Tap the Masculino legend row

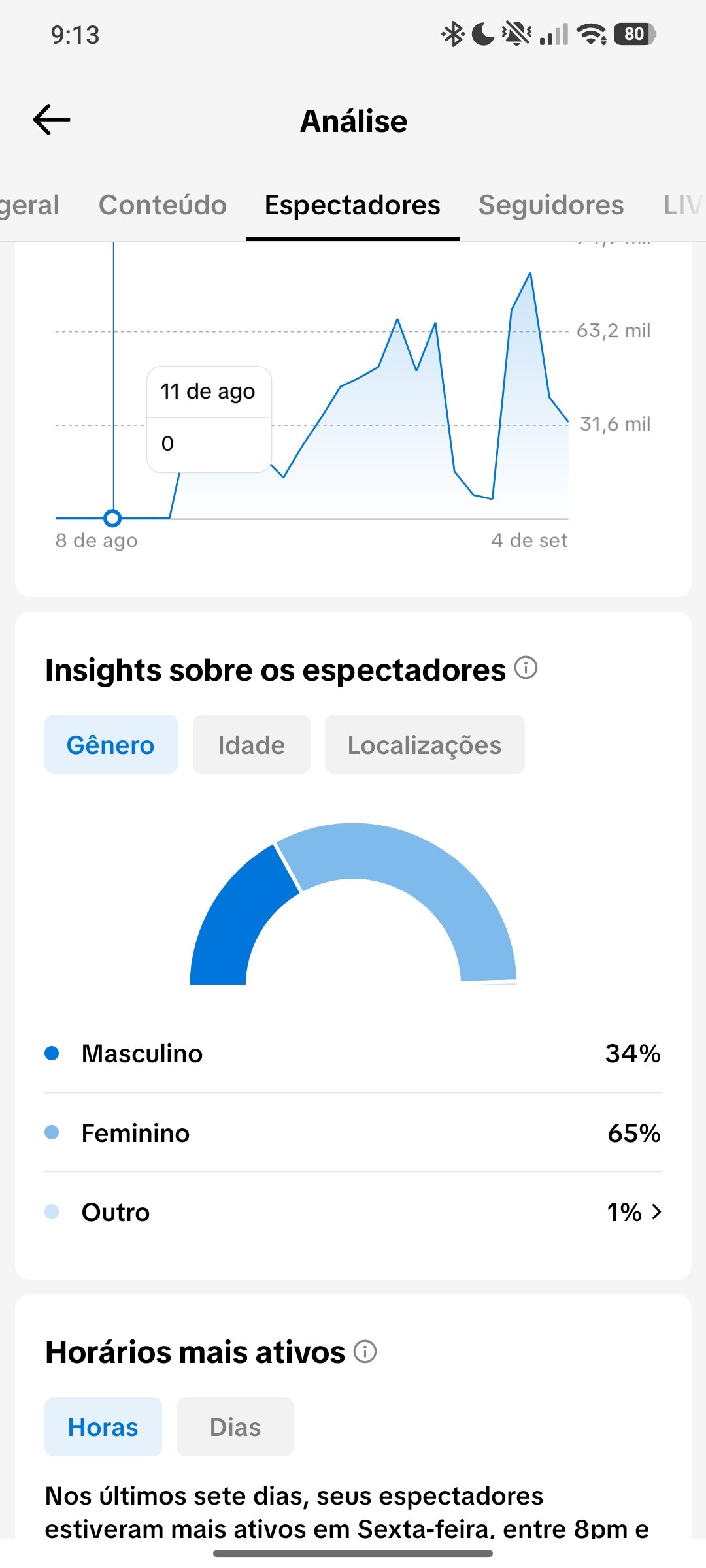pos(353,1053)
